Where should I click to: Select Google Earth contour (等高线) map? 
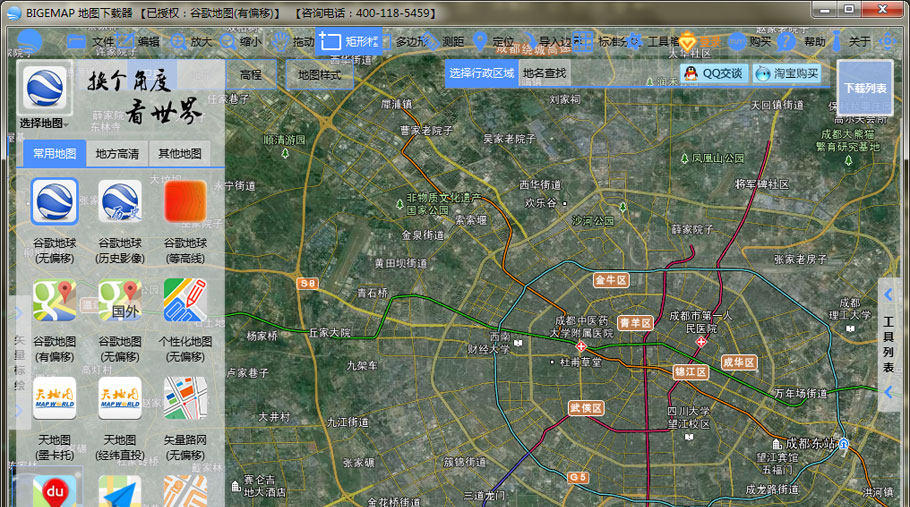coord(185,202)
